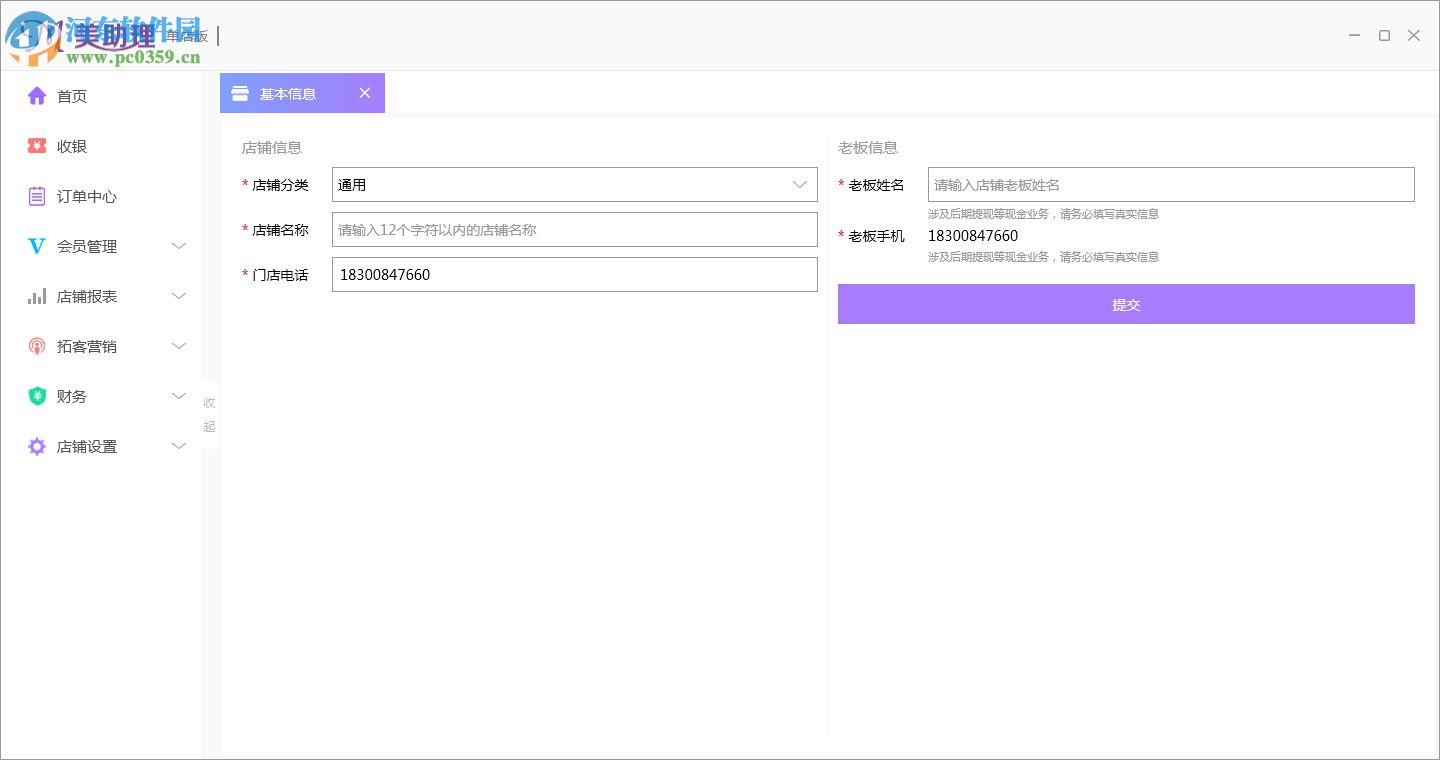Select 拓客营销 in the sidebar
This screenshot has height=760, width=1440.
click(x=87, y=346)
